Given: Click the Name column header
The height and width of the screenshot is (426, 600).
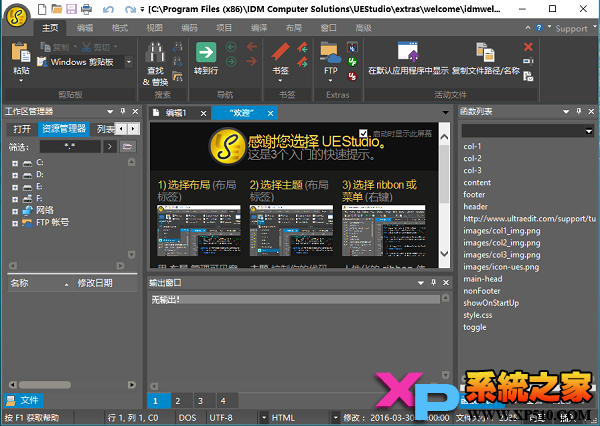Looking at the screenshot, I should [40, 283].
